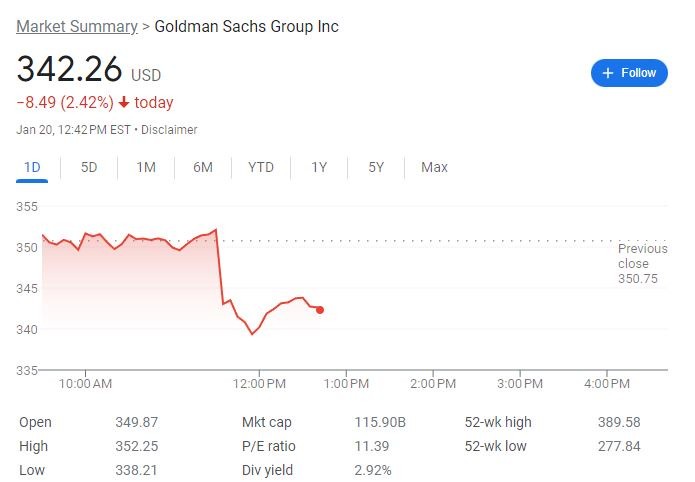Switch to the 1Y range tab
This screenshot has height=482, width=695.
[319, 167]
